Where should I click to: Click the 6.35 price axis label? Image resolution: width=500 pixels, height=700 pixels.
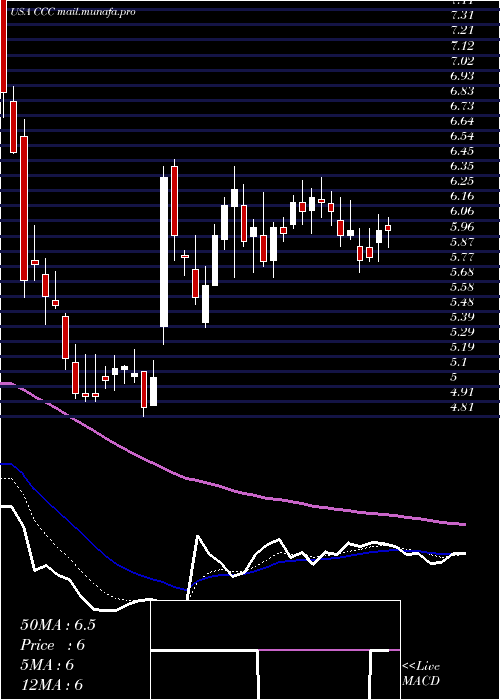[x=462, y=166]
